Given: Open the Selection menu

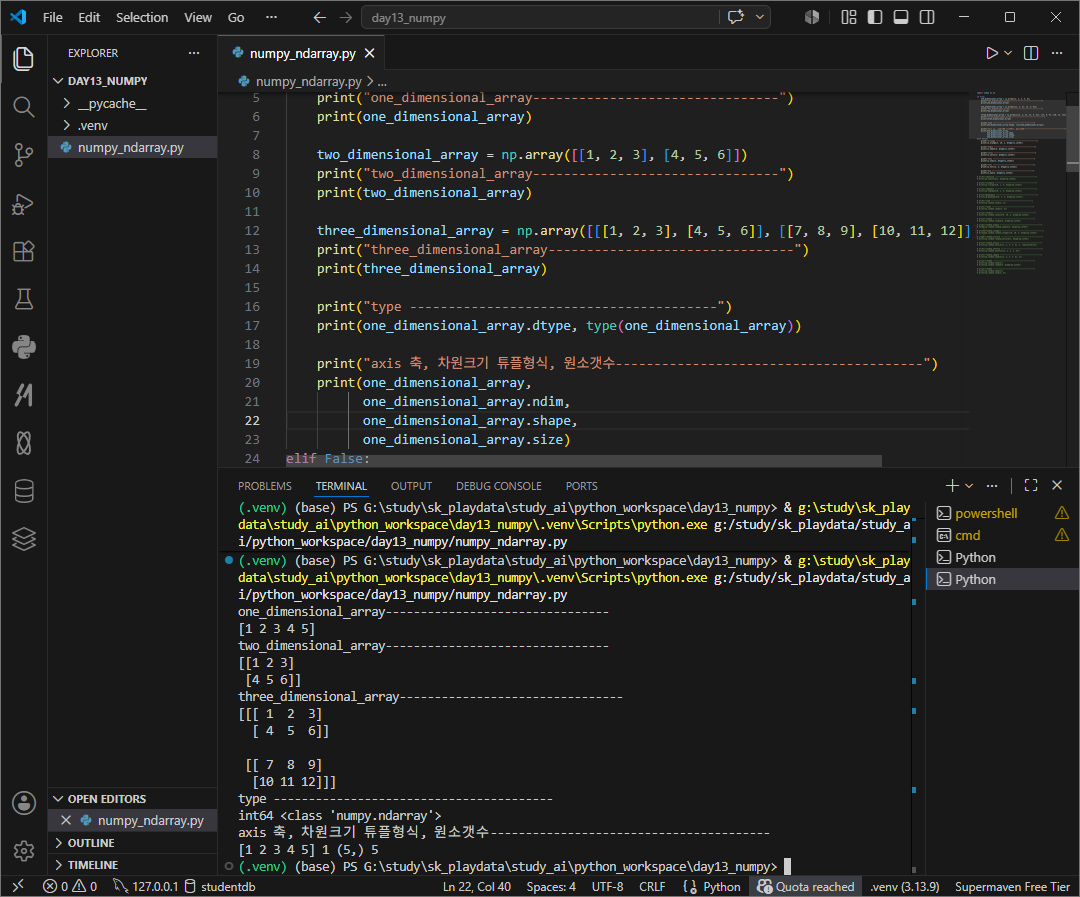Looking at the screenshot, I should [x=142, y=17].
